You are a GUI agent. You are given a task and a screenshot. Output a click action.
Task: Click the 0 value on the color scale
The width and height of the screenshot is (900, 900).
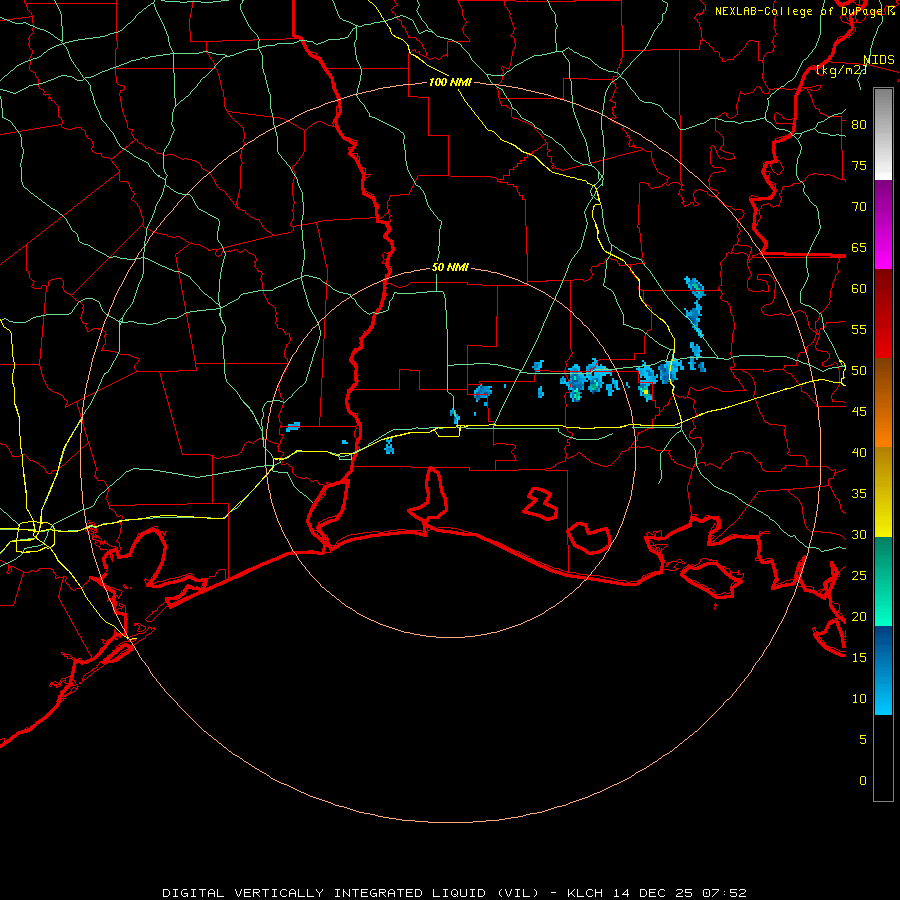tap(863, 781)
